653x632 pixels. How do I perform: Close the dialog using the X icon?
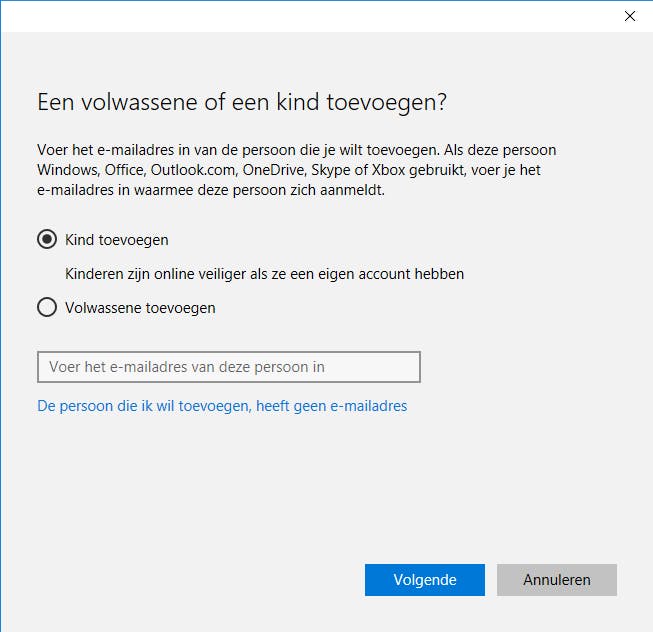[x=630, y=16]
